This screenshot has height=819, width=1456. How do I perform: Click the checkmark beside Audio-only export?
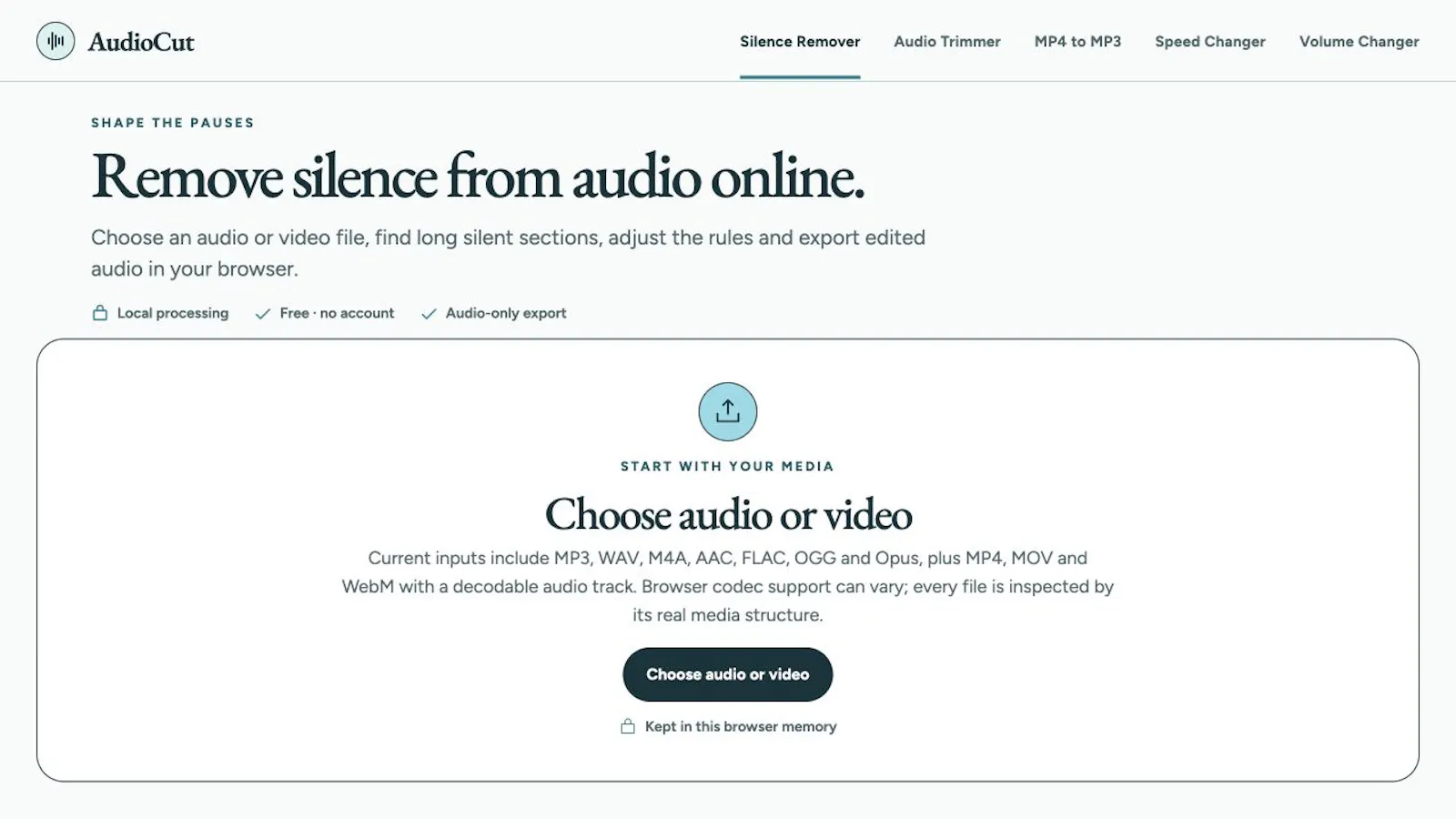pos(429,314)
